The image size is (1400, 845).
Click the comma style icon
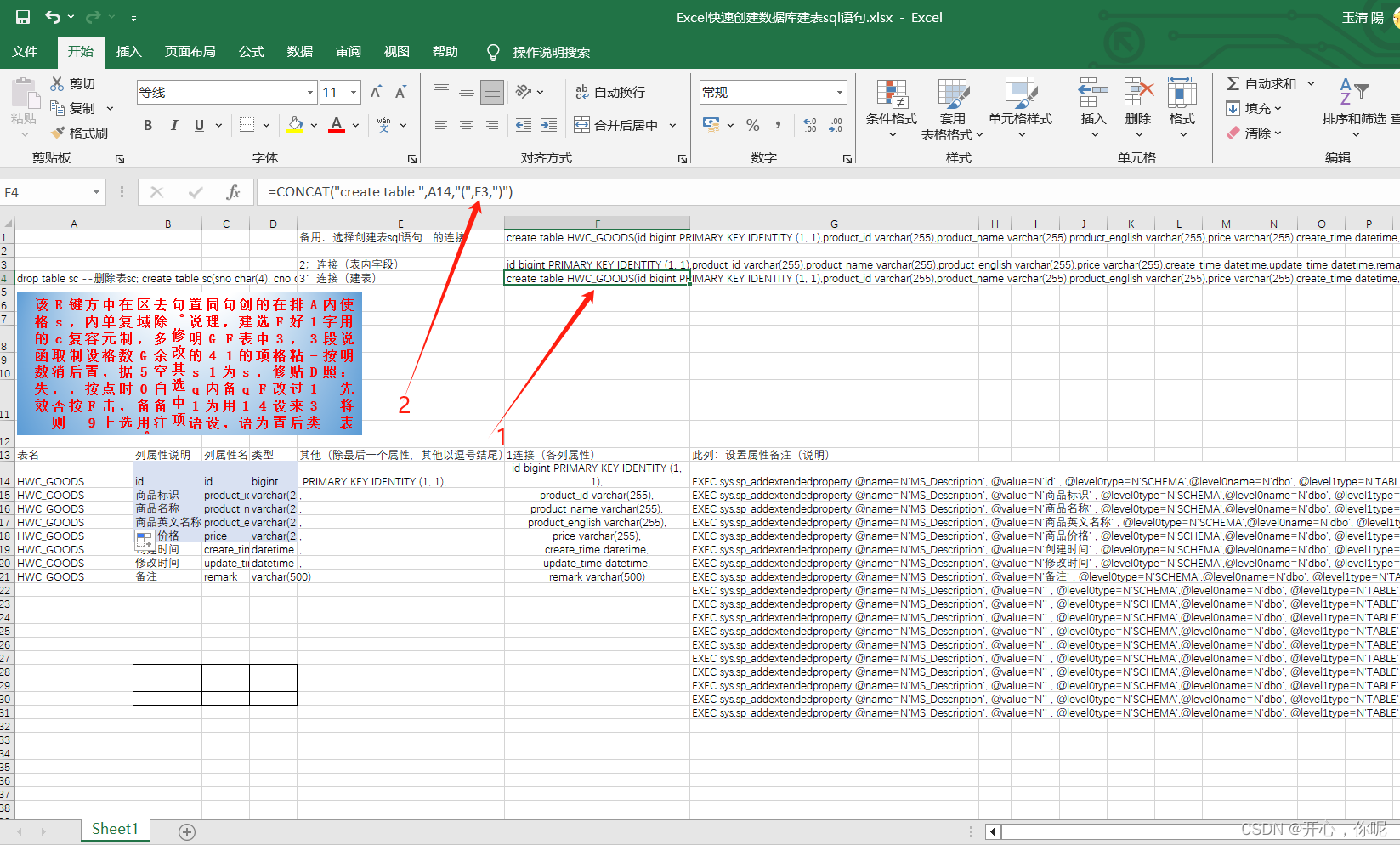click(x=778, y=125)
